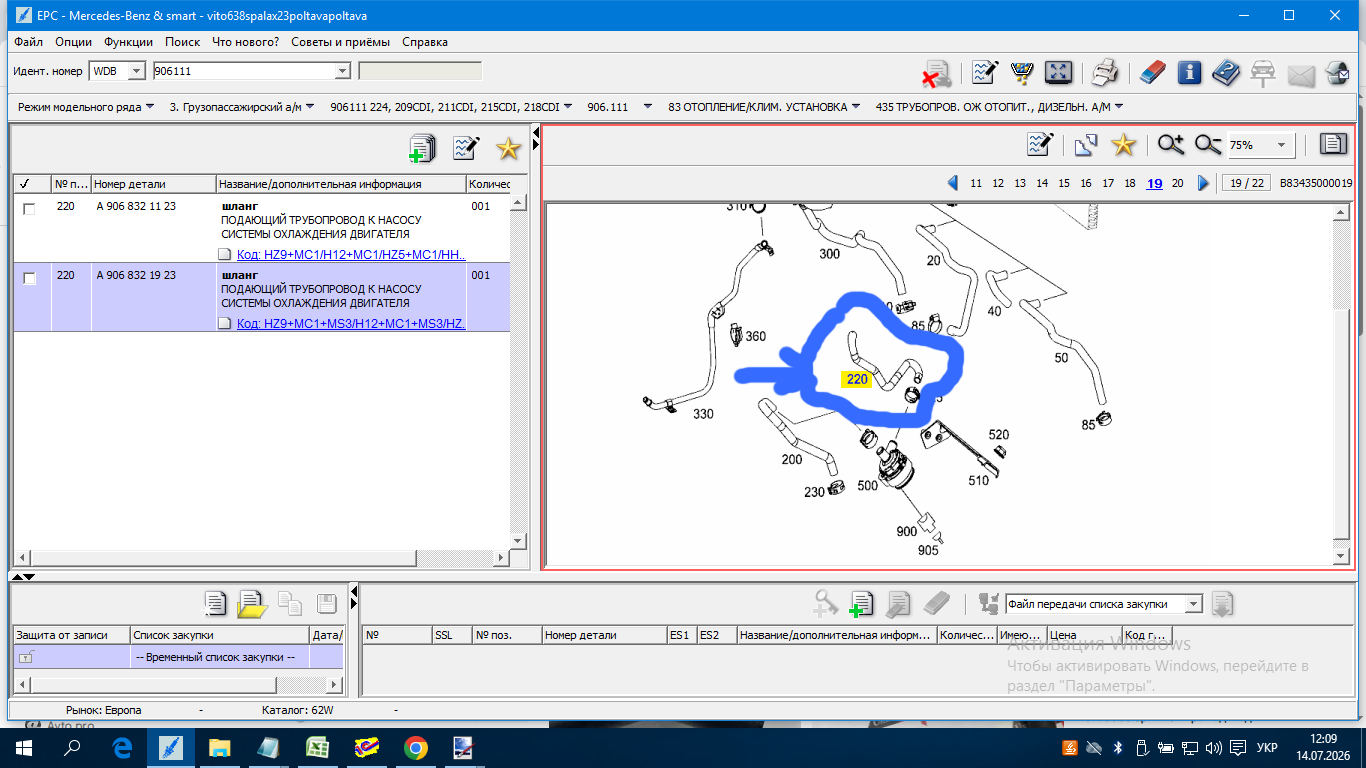
Task: Open the Что нового? menu
Action: coord(246,42)
